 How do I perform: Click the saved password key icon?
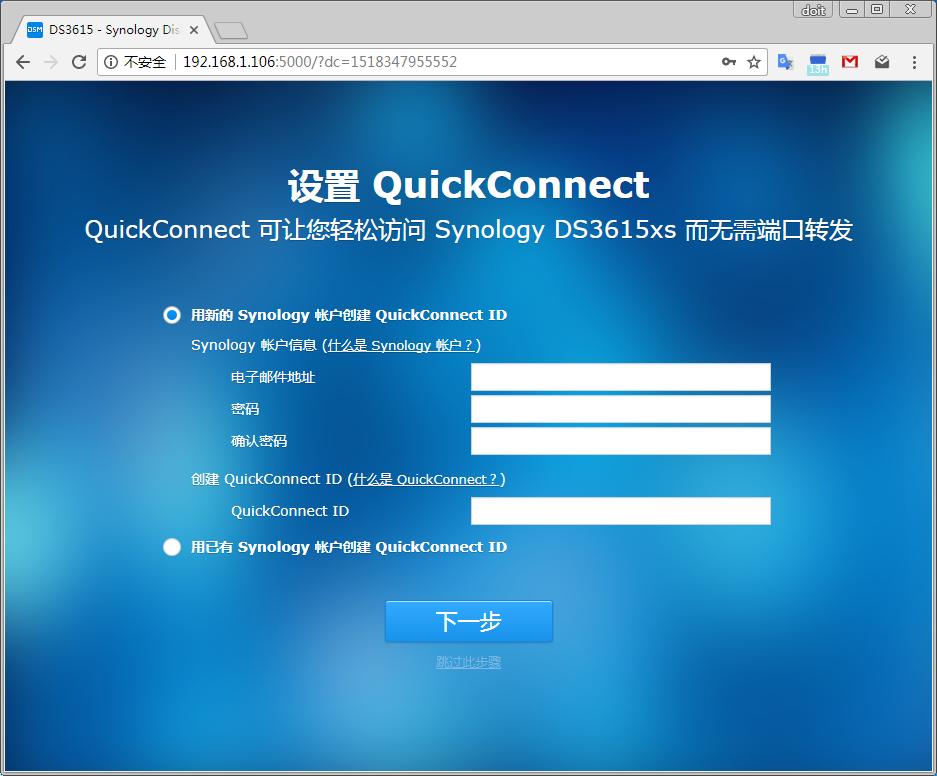point(728,62)
